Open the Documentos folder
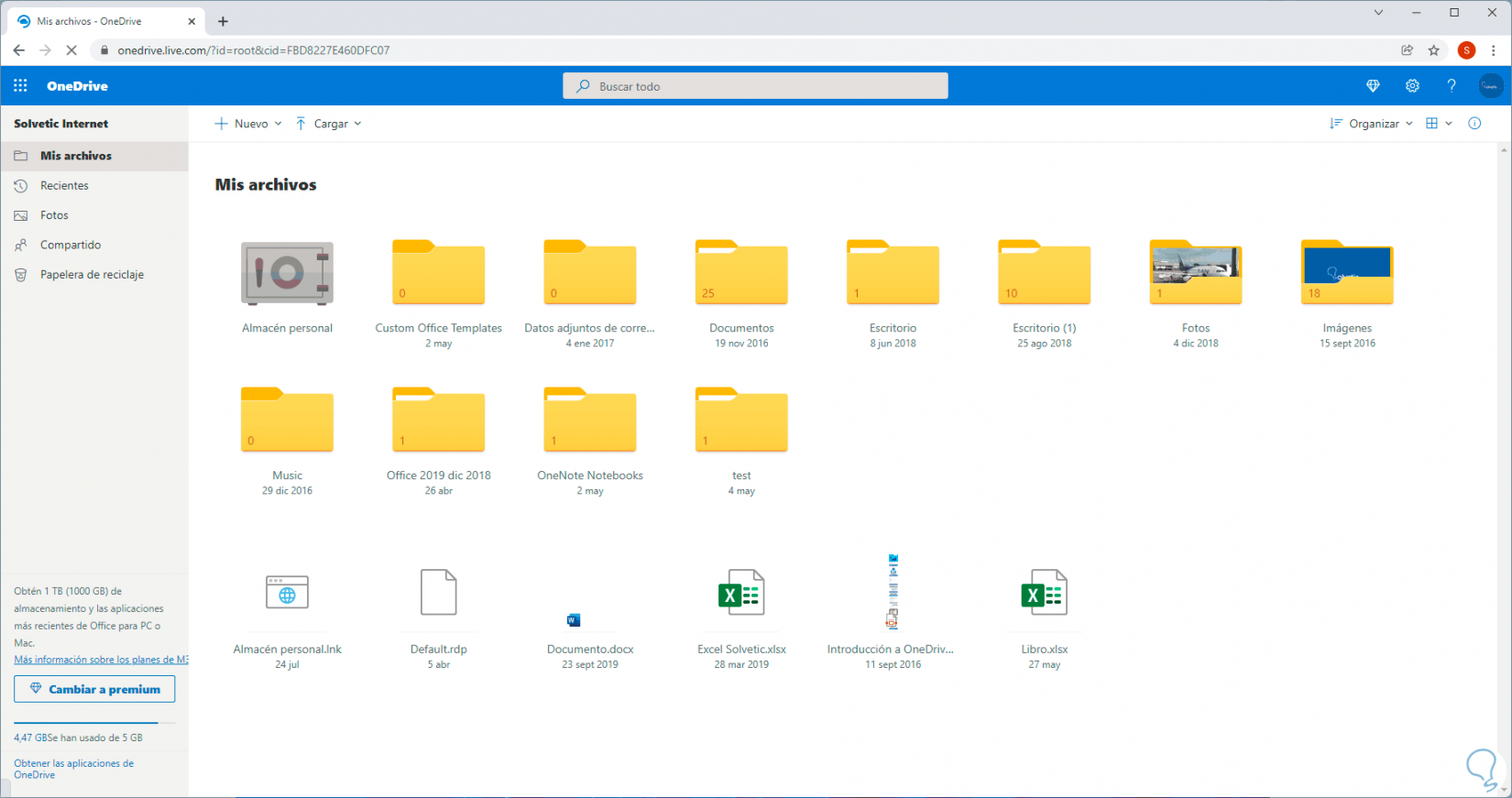1512x798 pixels. point(741,272)
